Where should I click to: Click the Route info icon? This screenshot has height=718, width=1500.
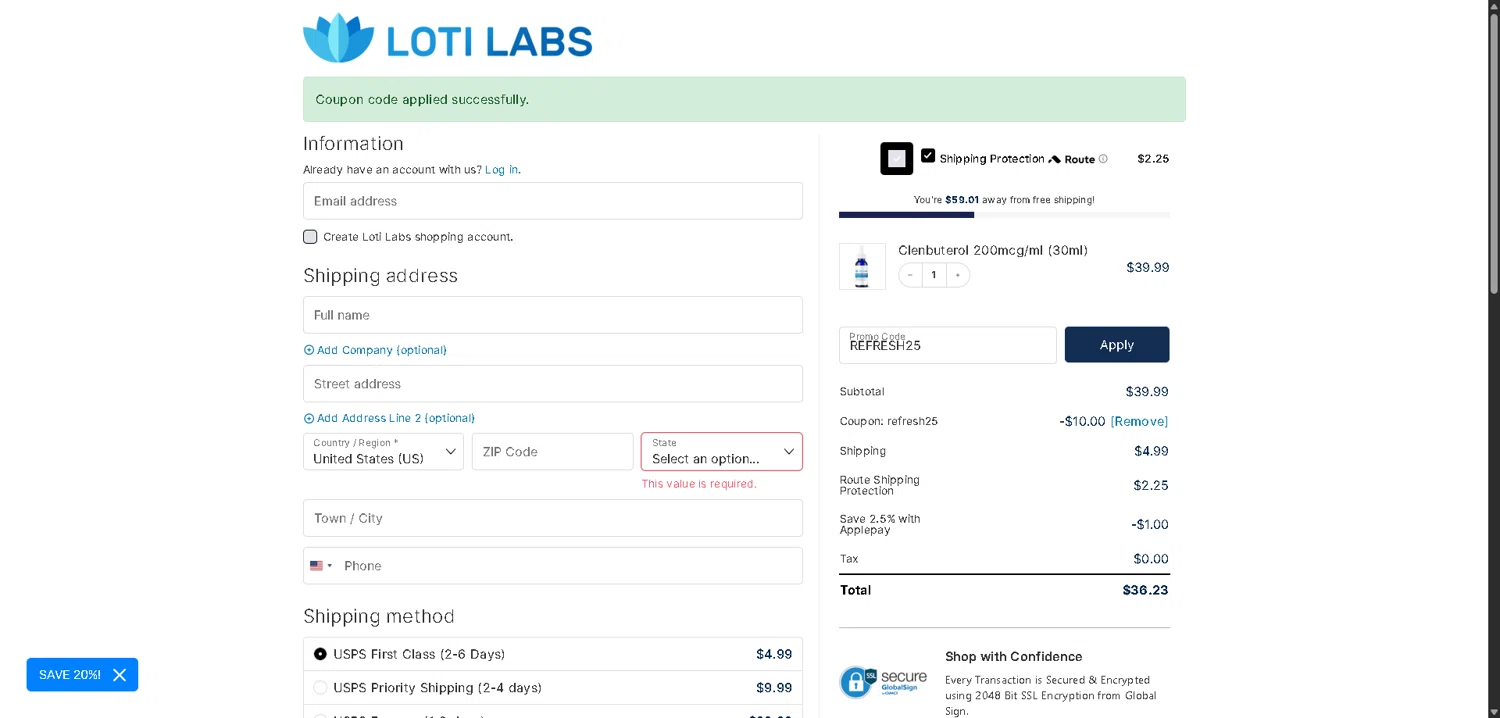pyautogui.click(x=1103, y=159)
